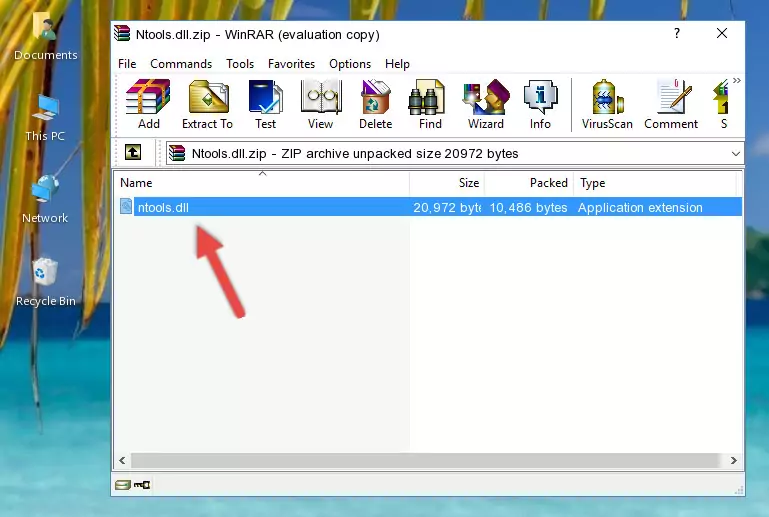Viewport: 769px width, 517px height.
Task: Click the Delete toolbar icon
Action: pos(376,104)
